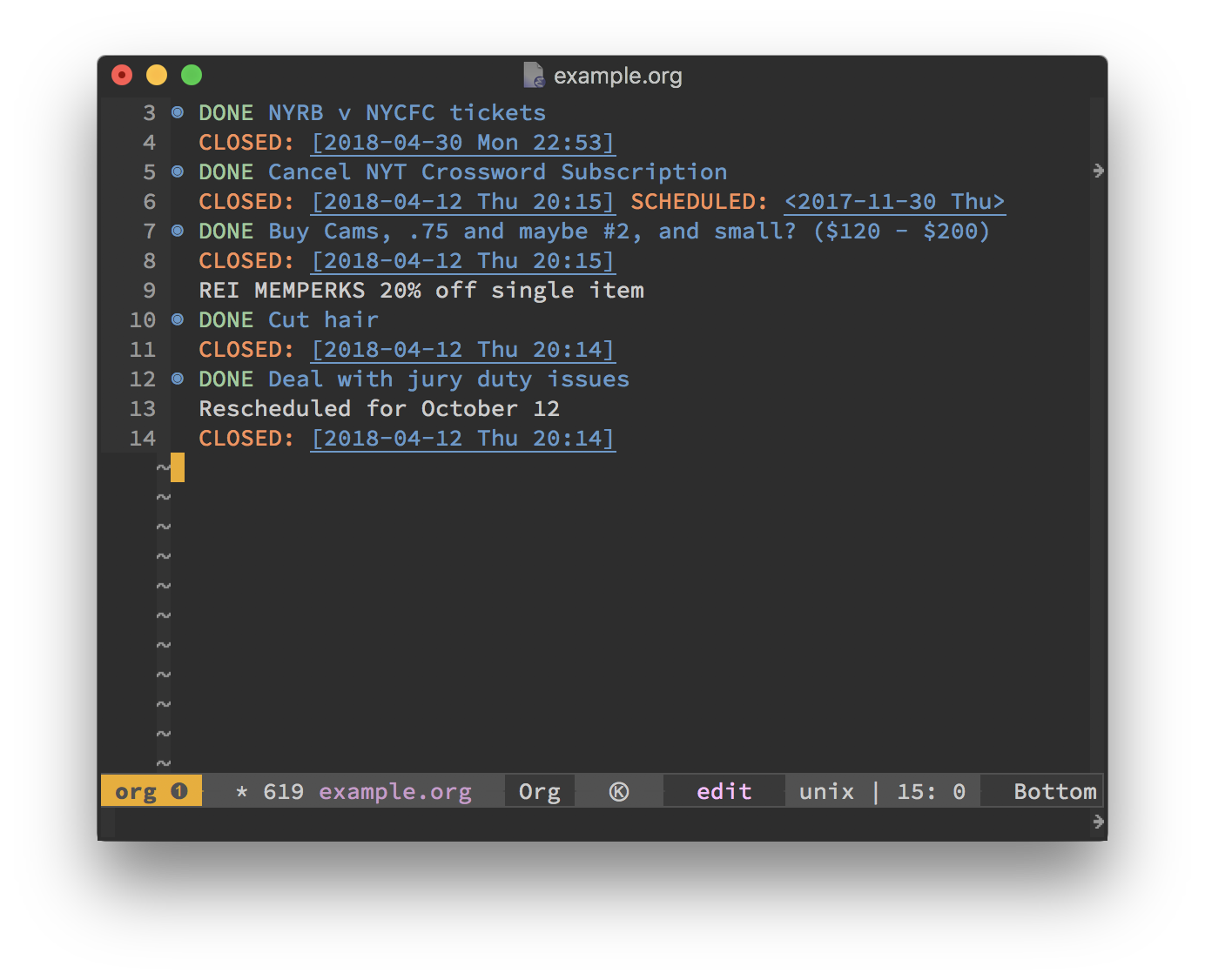Click the DONE keyword on NYRB tickets line

point(226,113)
